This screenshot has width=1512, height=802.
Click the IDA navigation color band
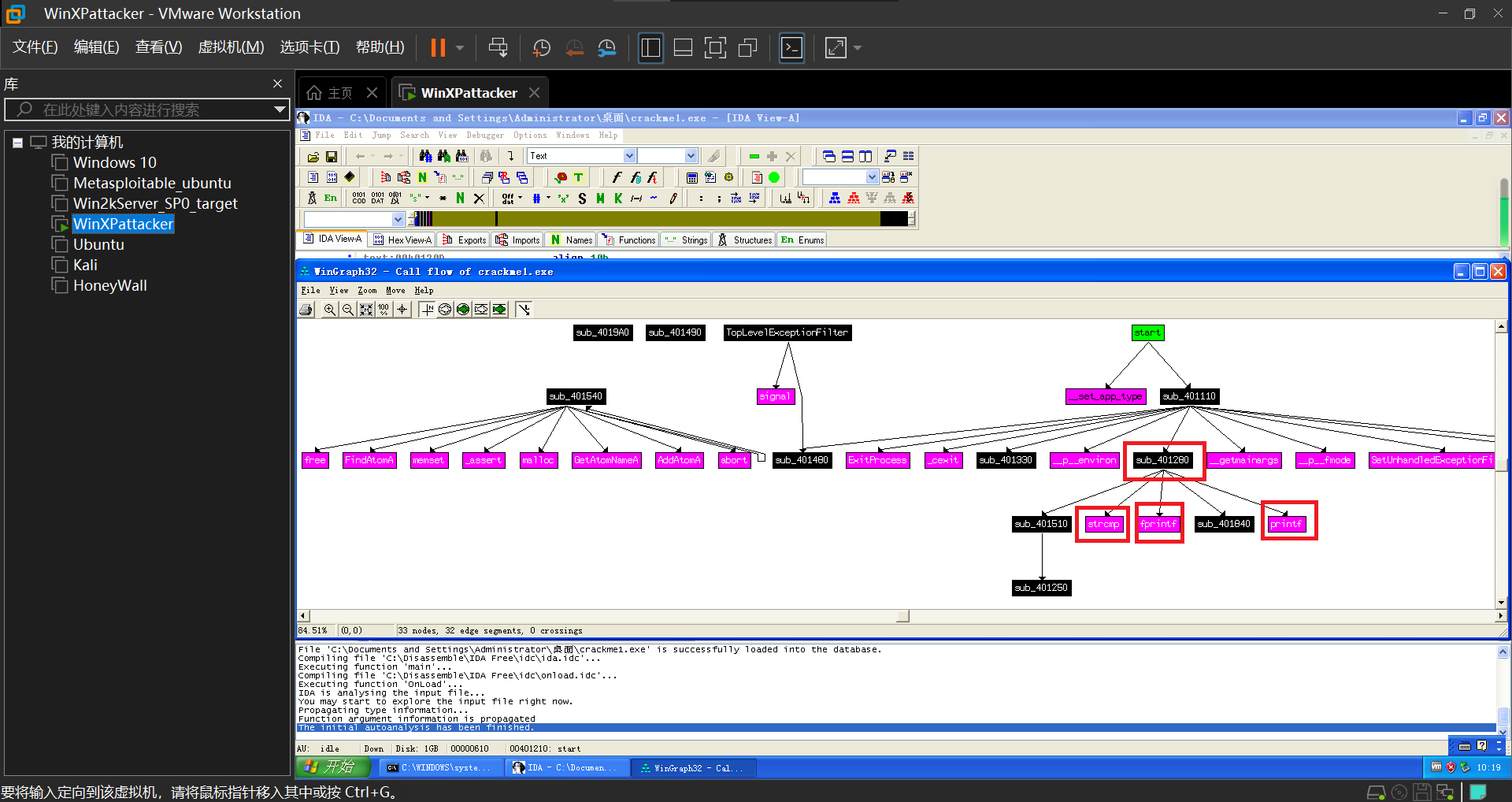point(661,219)
